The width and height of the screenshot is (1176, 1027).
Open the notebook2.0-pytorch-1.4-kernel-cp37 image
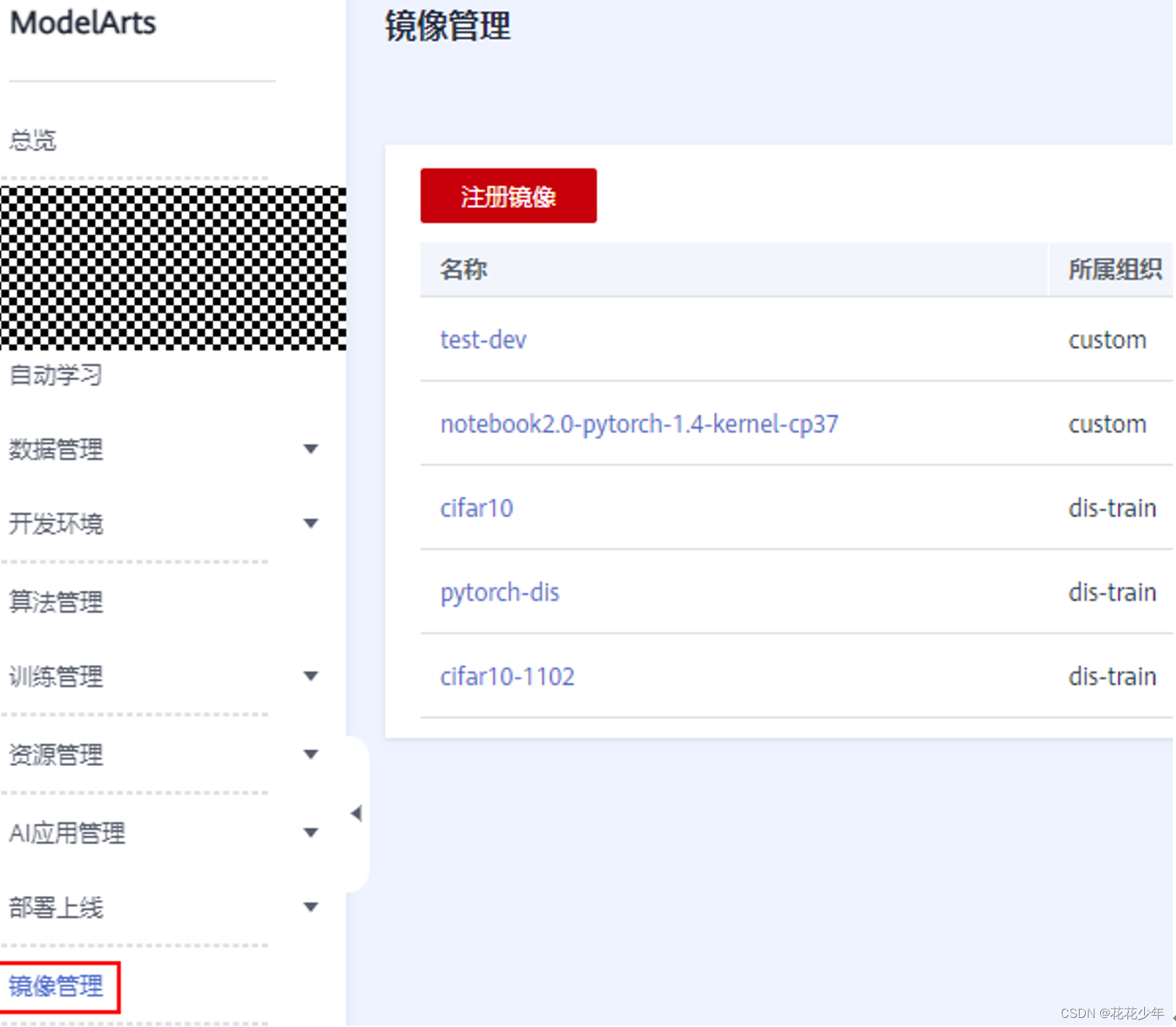point(639,424)
